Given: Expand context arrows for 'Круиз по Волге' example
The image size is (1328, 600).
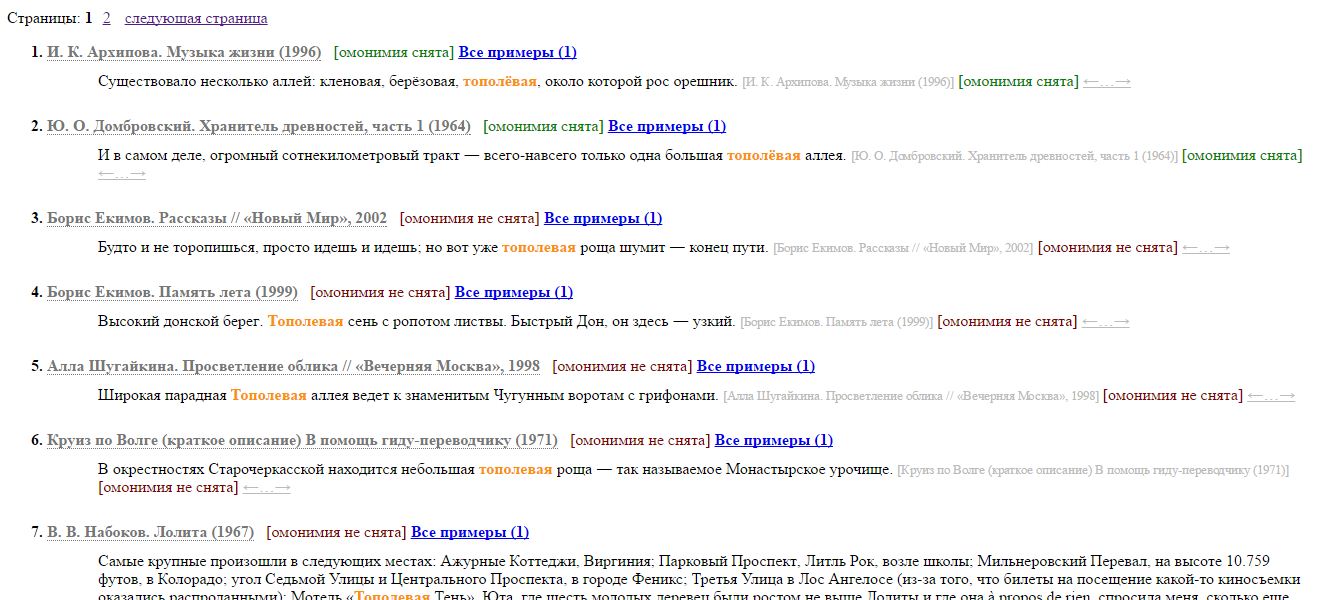Looking at the screenshot, I should [266, 488].
